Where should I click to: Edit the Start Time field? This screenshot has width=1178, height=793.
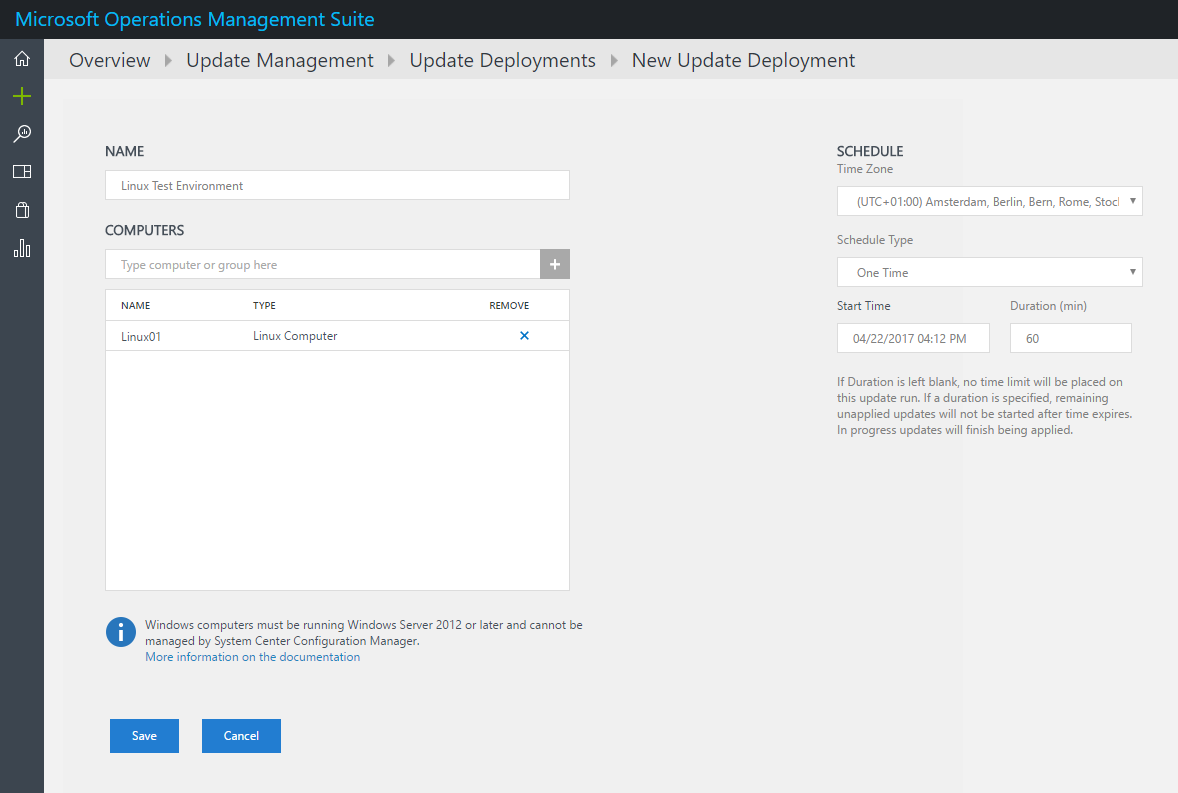click(913, 338)
